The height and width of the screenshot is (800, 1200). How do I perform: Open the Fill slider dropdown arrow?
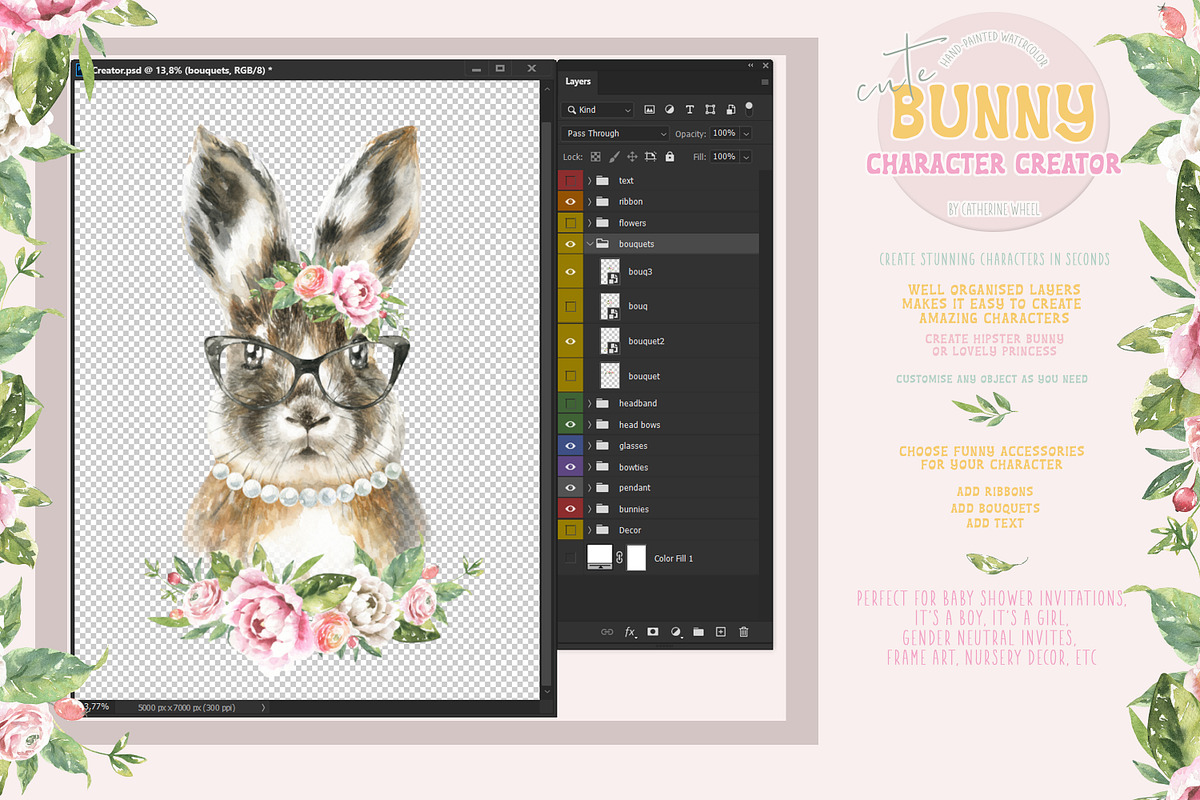coord(746,157)
